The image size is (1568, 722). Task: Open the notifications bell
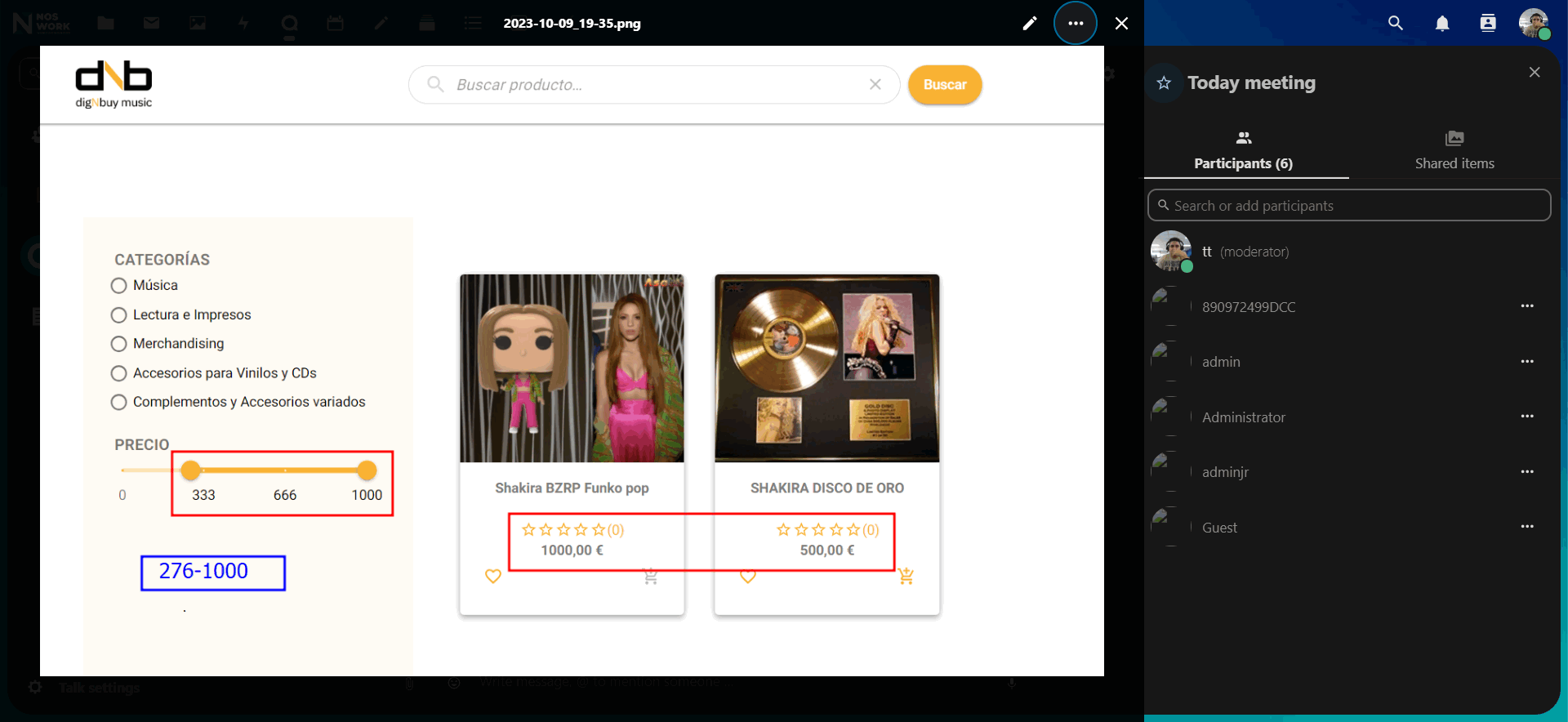[1442, 23]
